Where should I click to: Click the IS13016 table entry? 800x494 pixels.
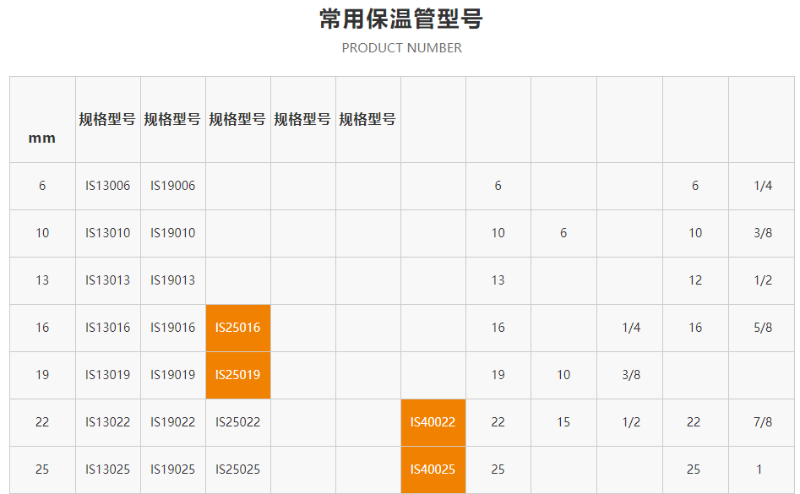pyautogui.click(x=107, y=328)
